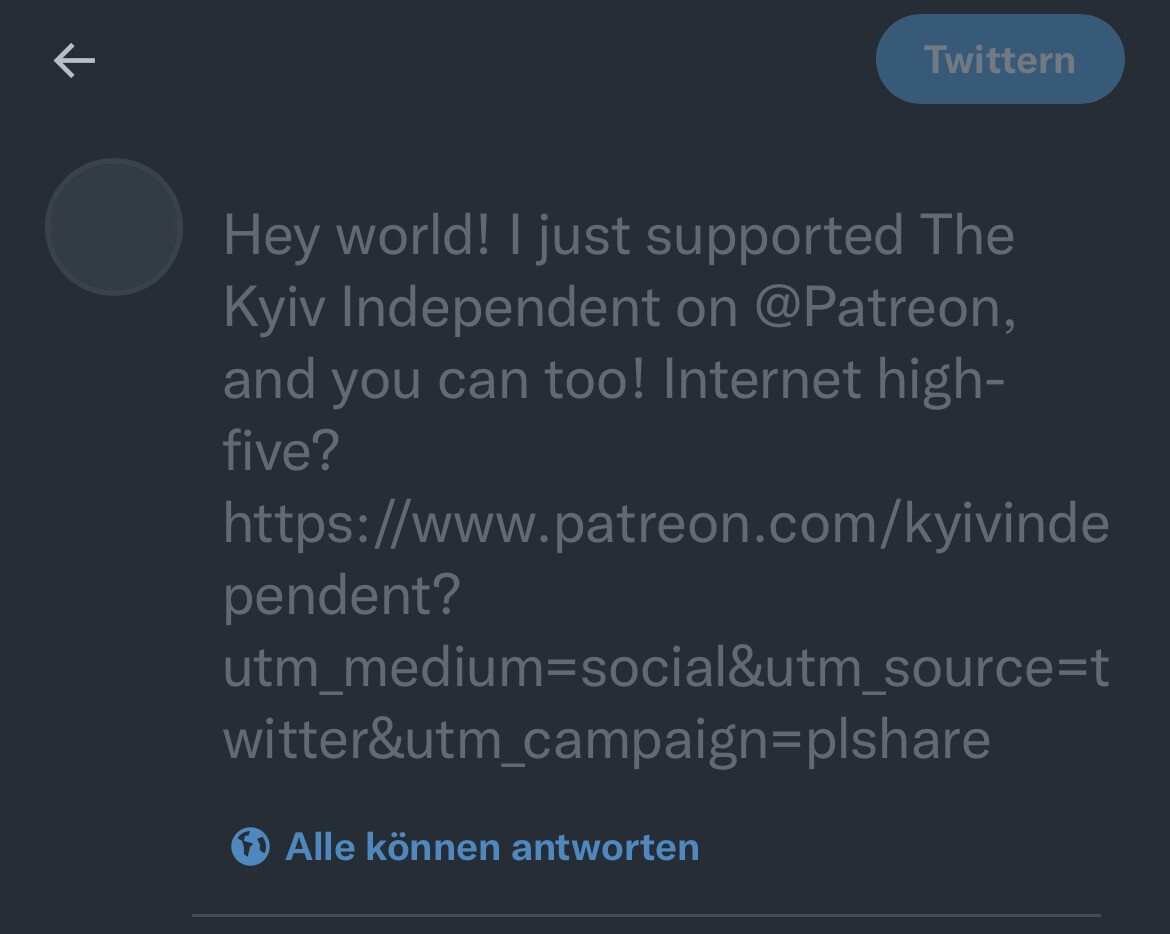The width and height of the screenshot is (1170, 934).
Task: Tap the back arrow icon
Action: pyautogui.click(x=74, y=61)
